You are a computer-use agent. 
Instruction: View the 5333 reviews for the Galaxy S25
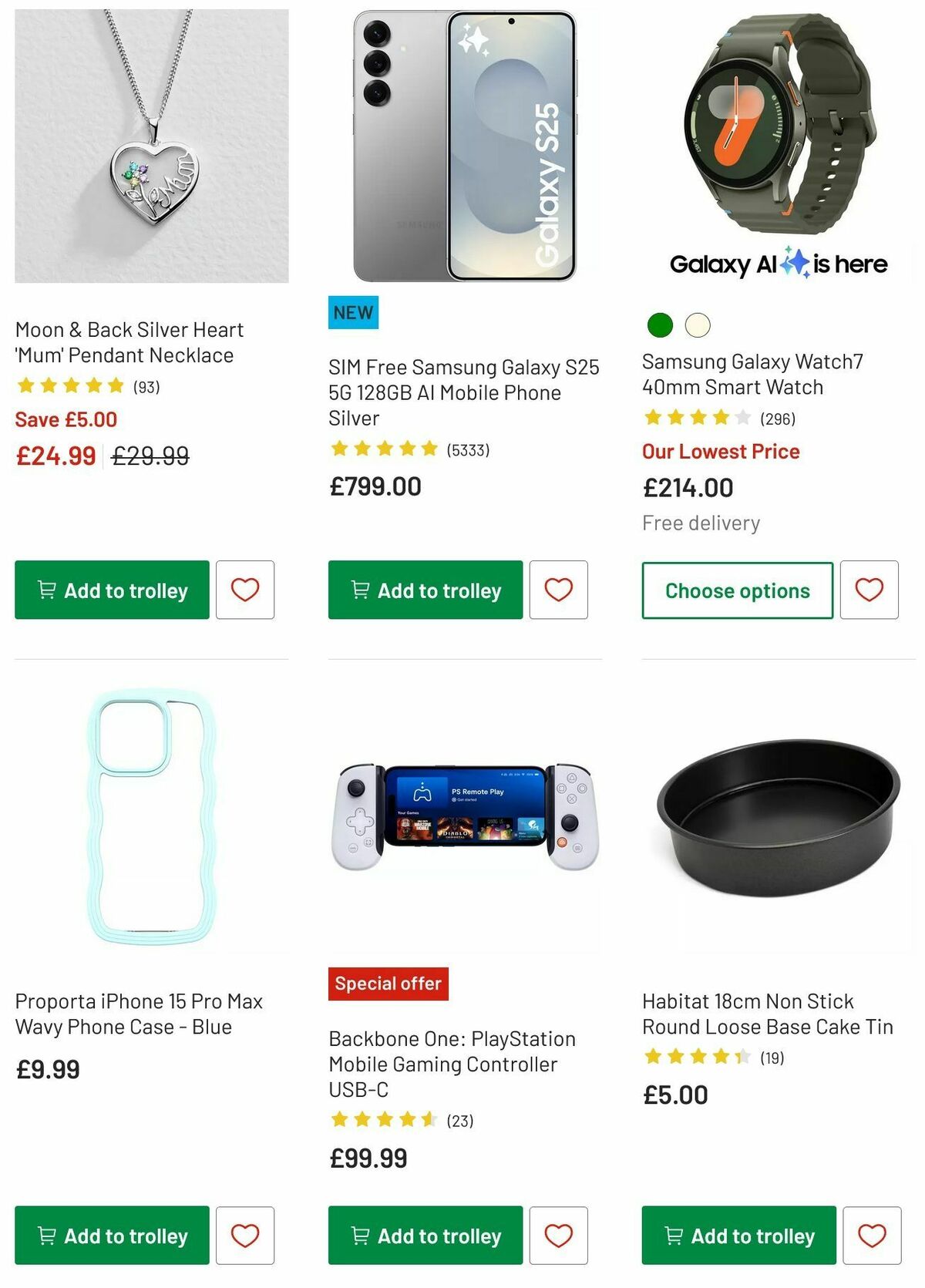point(468,448)
